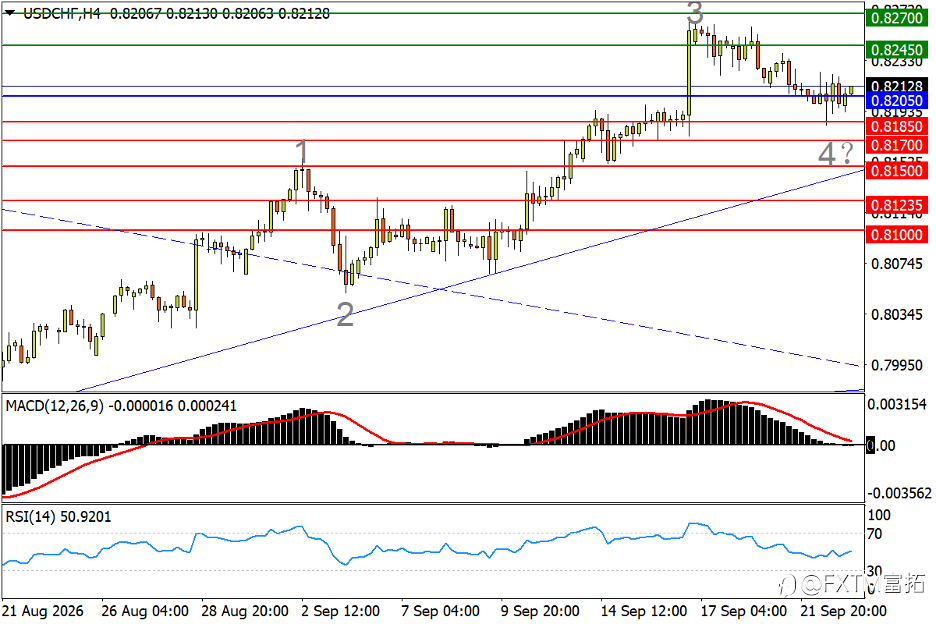Click the RSI scale value 70
The height and width of the screenshot is (624, 936).
pyautogui.click(x=875, y=534)
